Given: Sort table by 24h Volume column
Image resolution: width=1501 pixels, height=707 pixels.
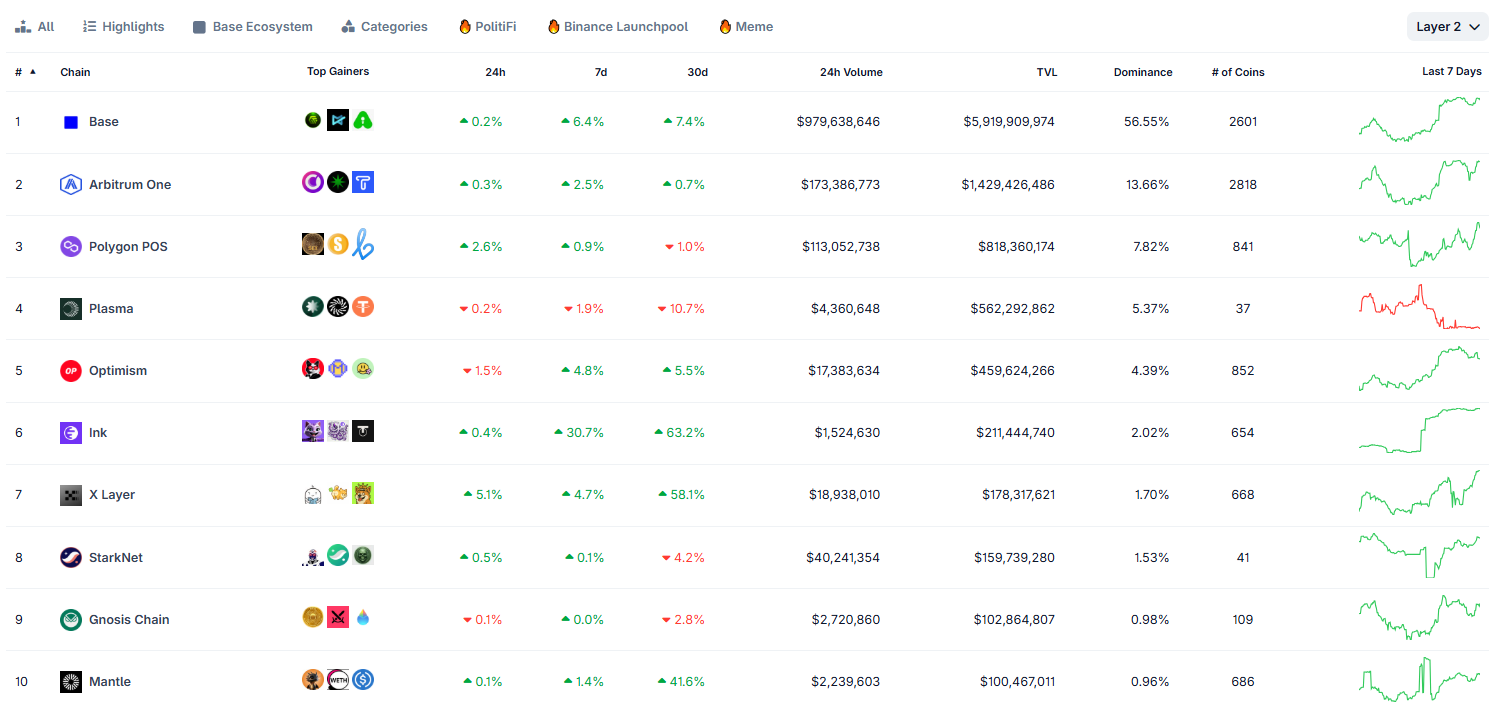Looking at the screenshot, I should 851,72.
